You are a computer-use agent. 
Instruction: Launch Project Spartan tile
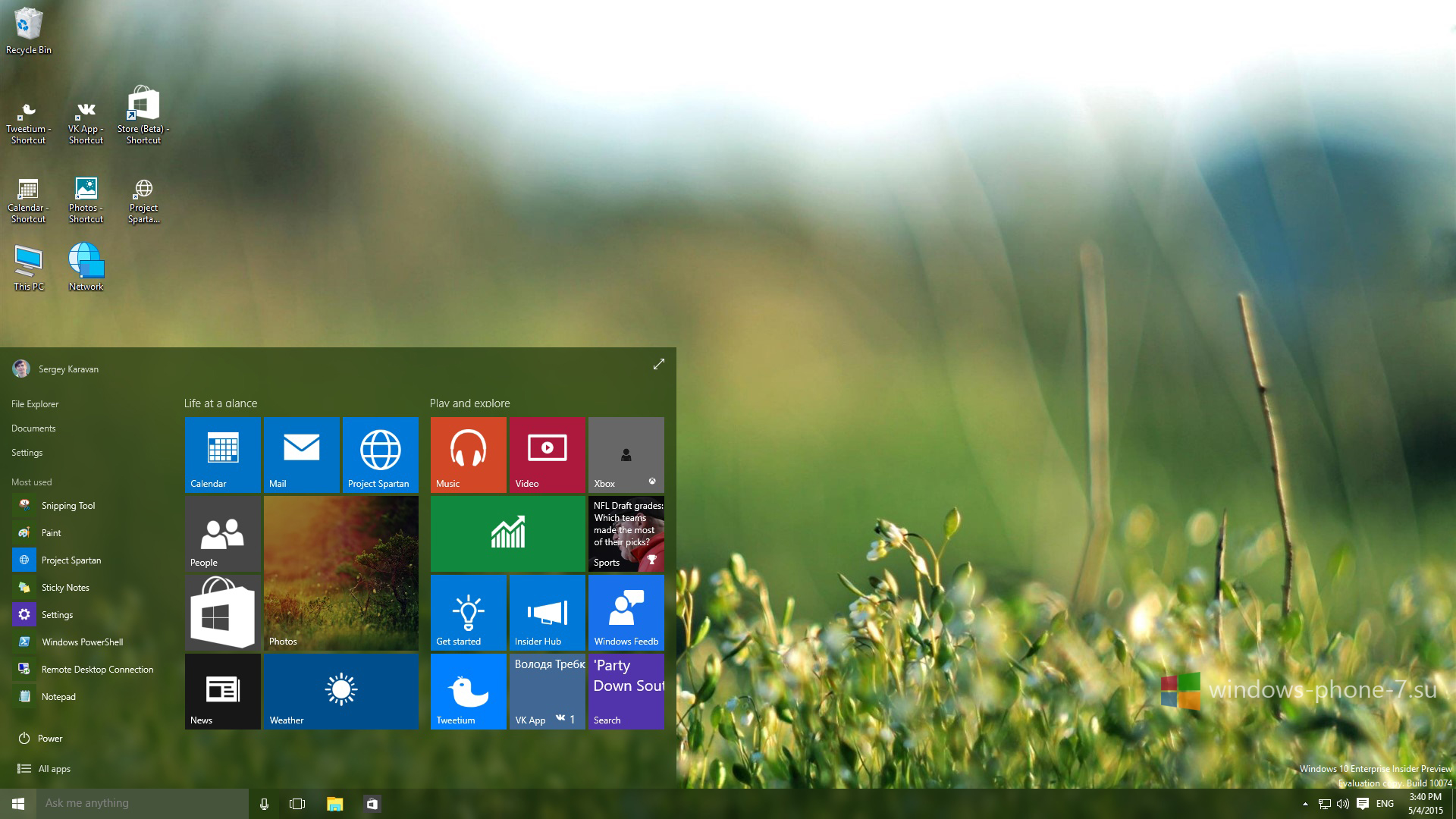380,453
